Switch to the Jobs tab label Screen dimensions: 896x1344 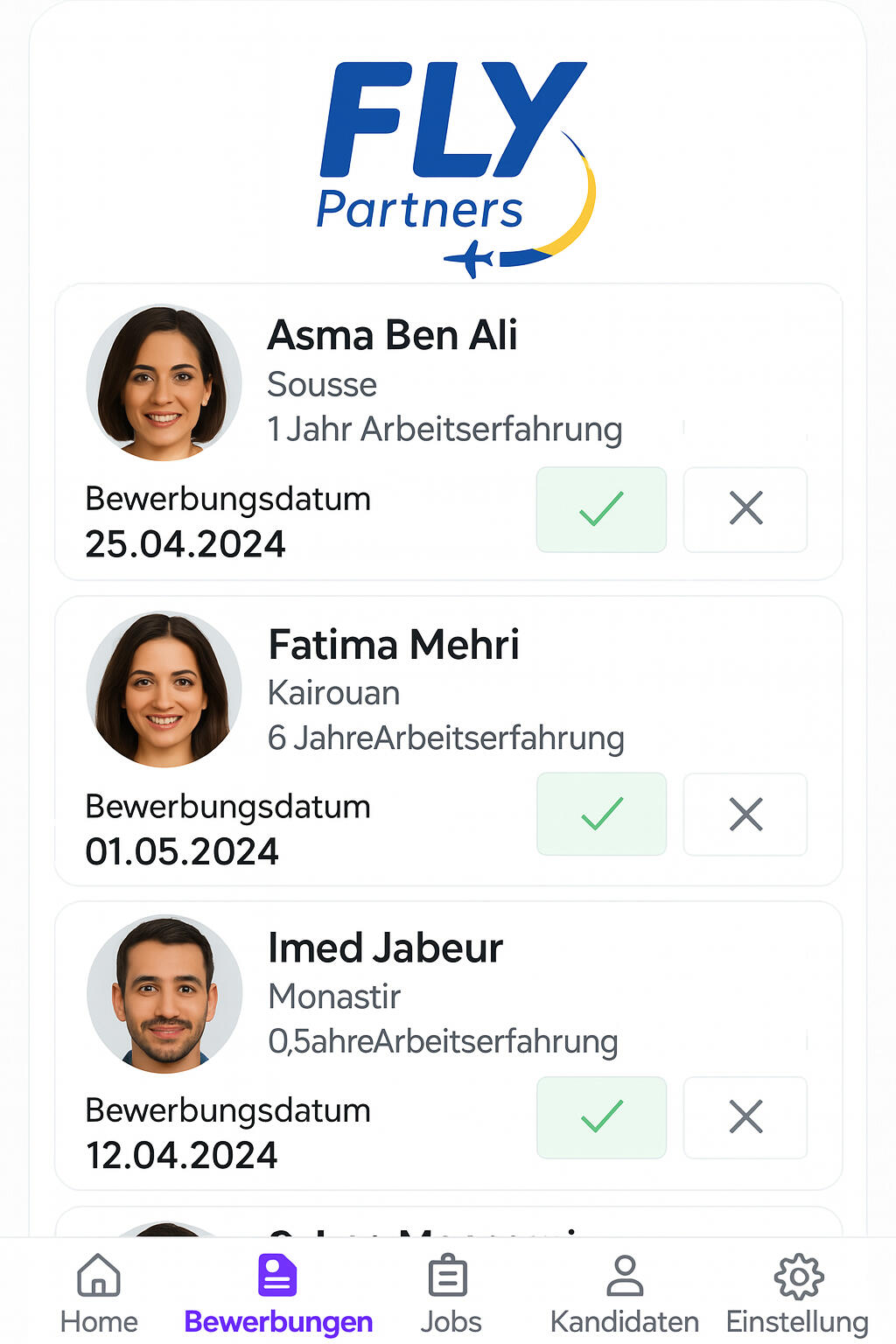pos(451,1321)
